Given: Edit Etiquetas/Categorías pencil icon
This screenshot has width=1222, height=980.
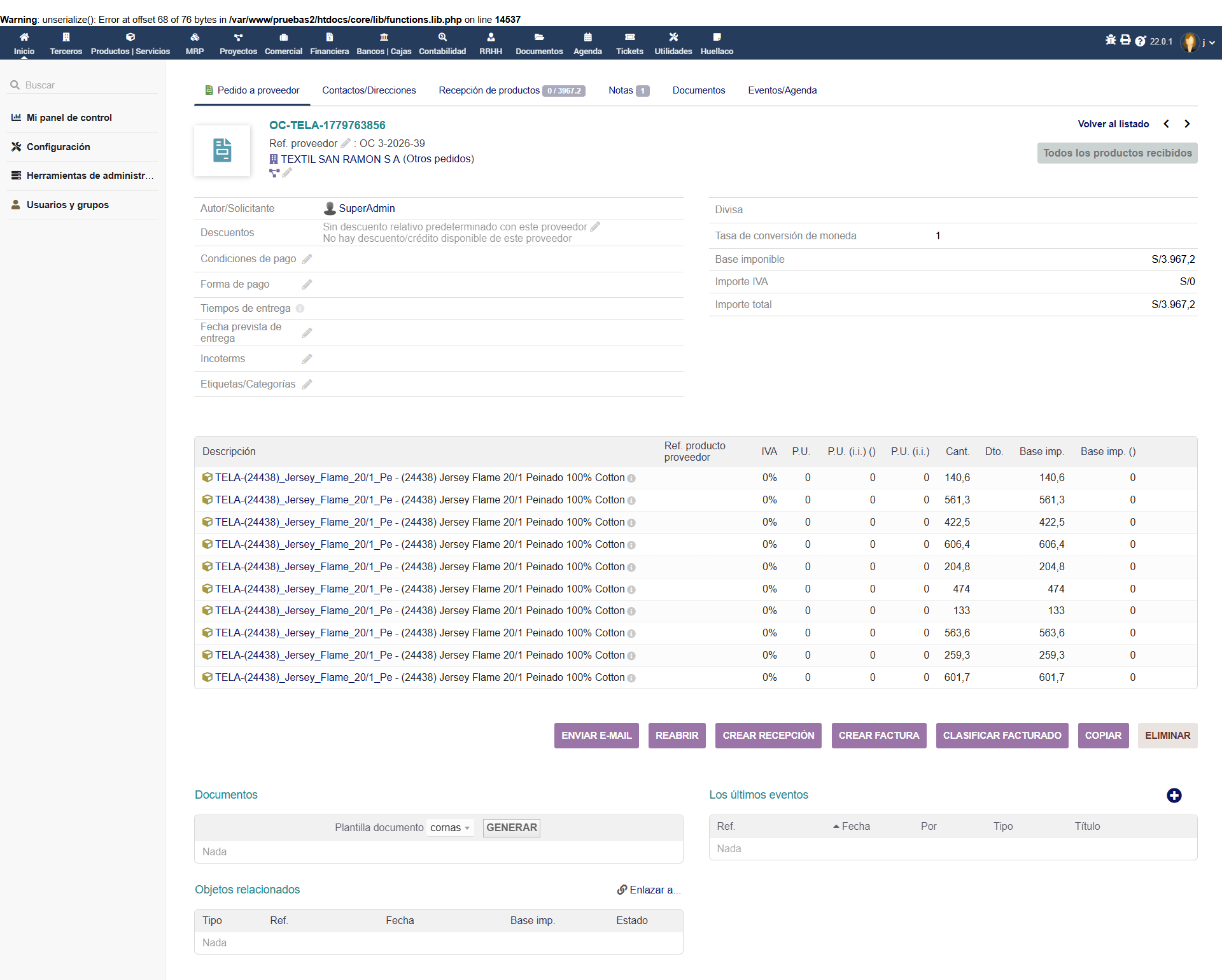Looking at the screenshot, I should pos(307,384).
